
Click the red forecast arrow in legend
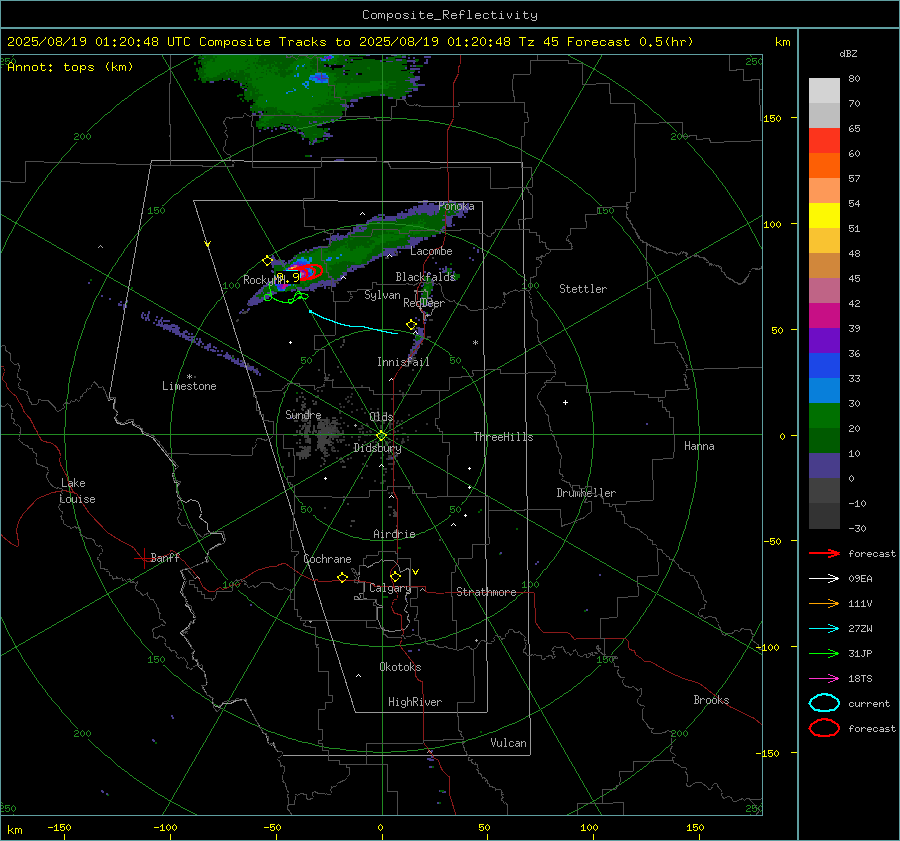[824, 553]
